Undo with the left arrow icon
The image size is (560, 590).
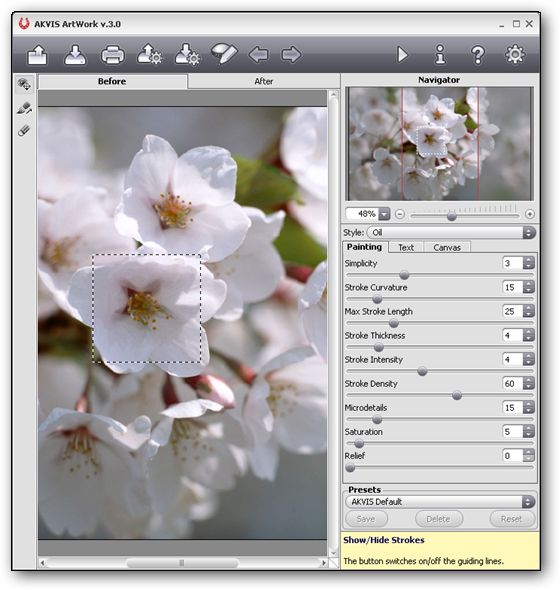coord(259,55)
